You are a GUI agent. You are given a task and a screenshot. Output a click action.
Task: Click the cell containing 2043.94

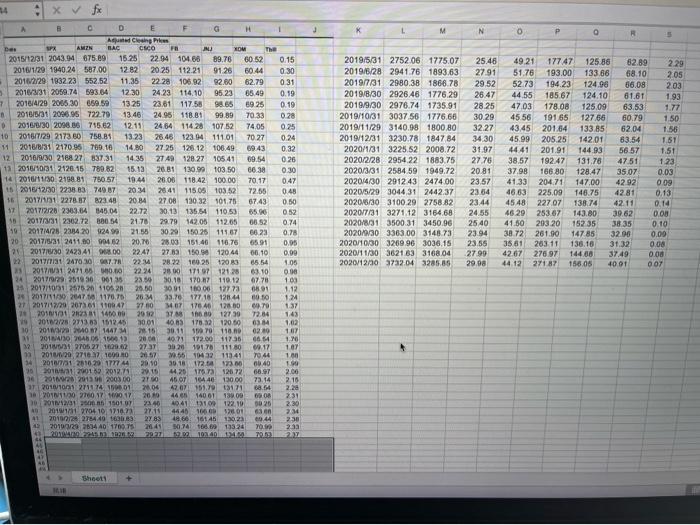pos(61,58)
